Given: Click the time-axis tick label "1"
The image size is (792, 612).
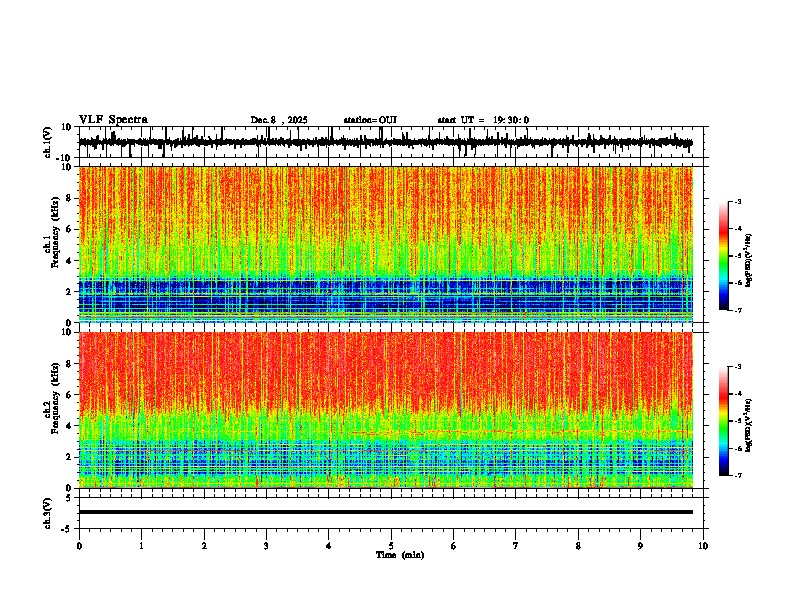Looking at the screenshot, I should click(141, 546).
